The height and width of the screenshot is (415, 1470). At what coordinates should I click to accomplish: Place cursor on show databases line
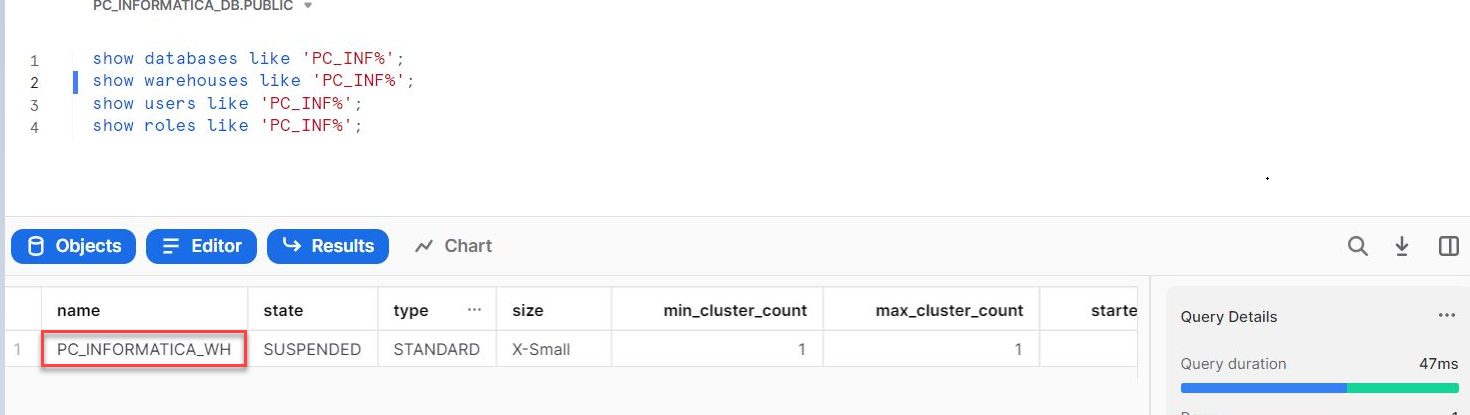(244, 59)
